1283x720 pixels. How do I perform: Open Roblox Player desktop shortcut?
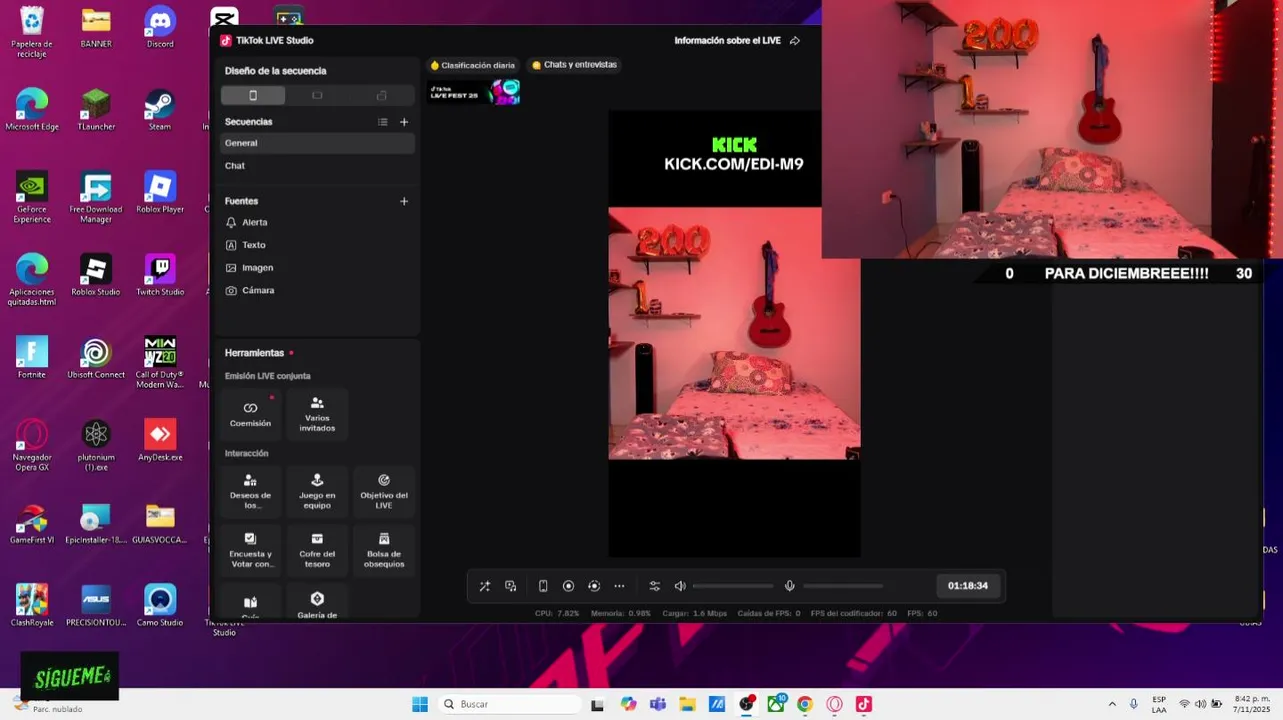pyautogui.click(x=160, y=192)
